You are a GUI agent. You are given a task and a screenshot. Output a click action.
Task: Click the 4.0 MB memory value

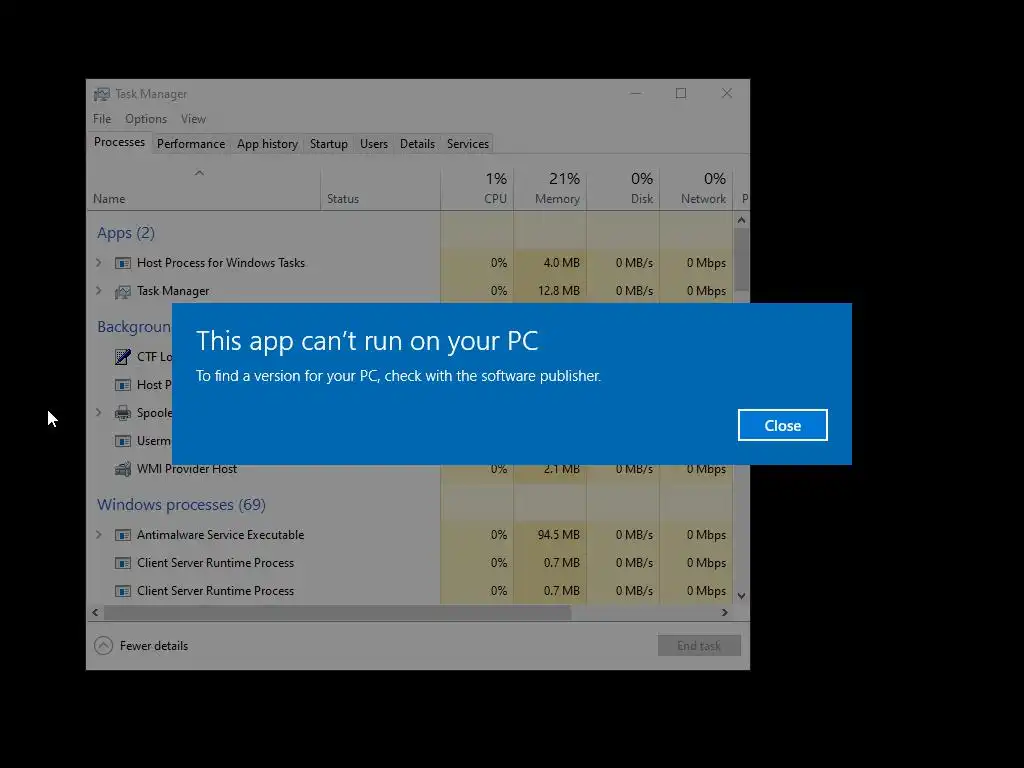click(562, 263)
